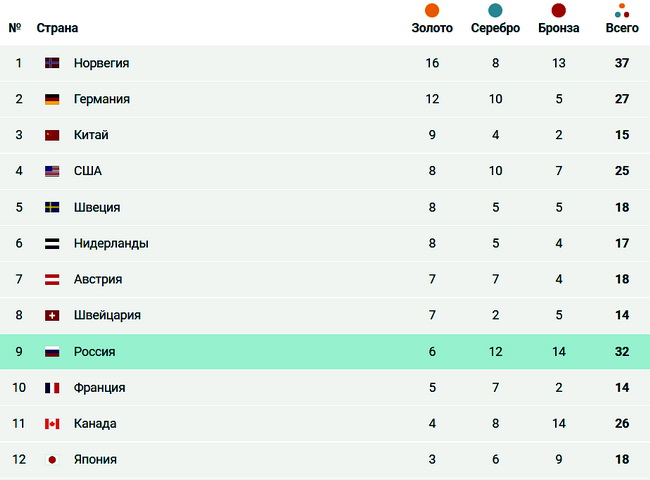
Task: Click the China flag icon
Action: (x=52, y=135)
